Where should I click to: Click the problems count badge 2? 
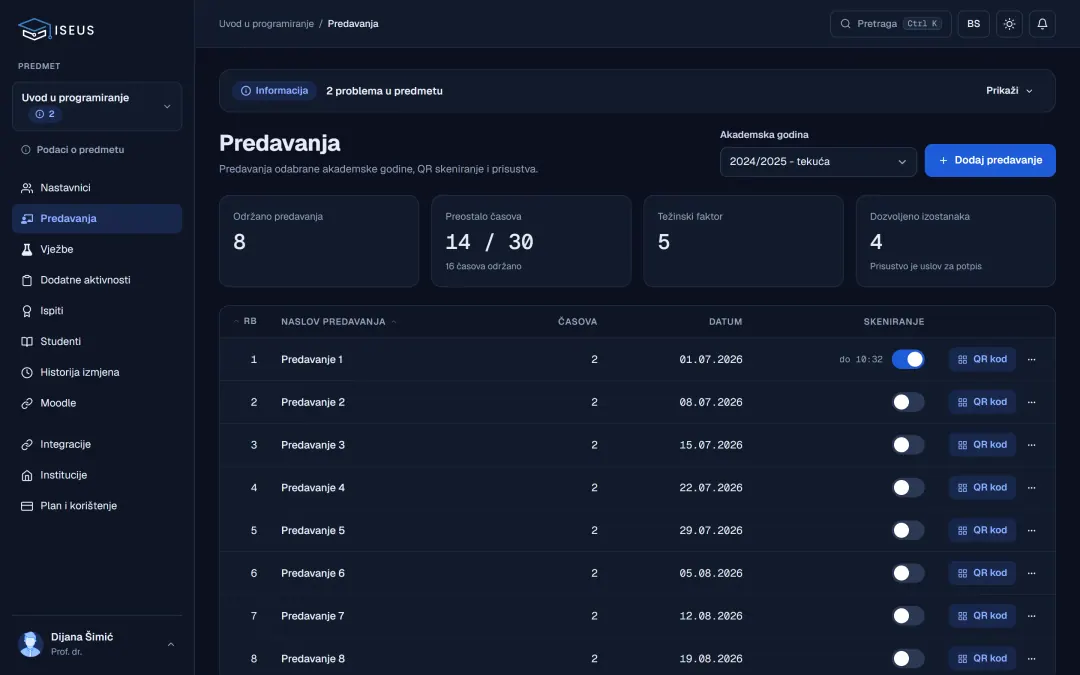click(x=45, y=114)
